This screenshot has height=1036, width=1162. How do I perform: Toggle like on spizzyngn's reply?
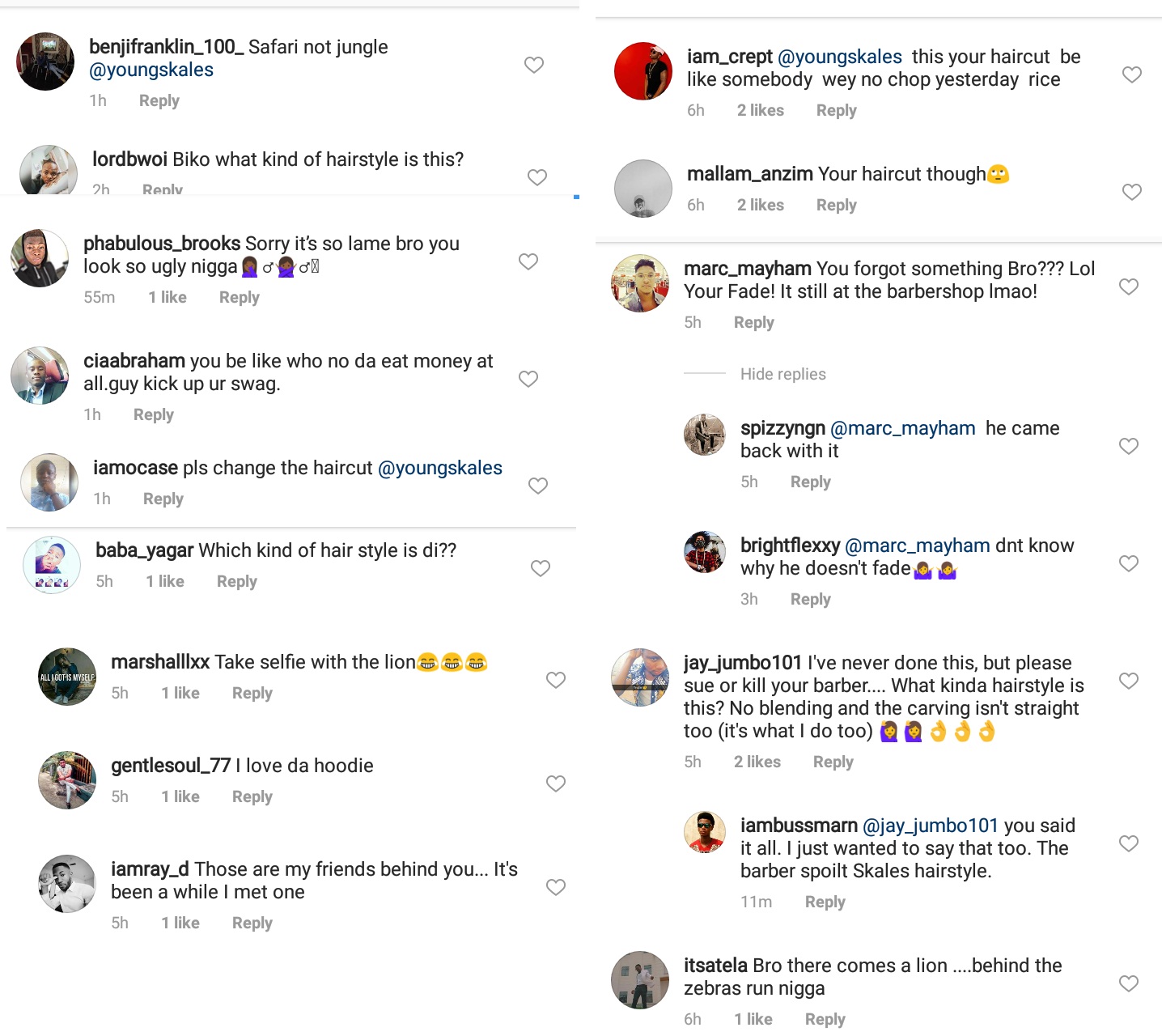(1129, 446)
